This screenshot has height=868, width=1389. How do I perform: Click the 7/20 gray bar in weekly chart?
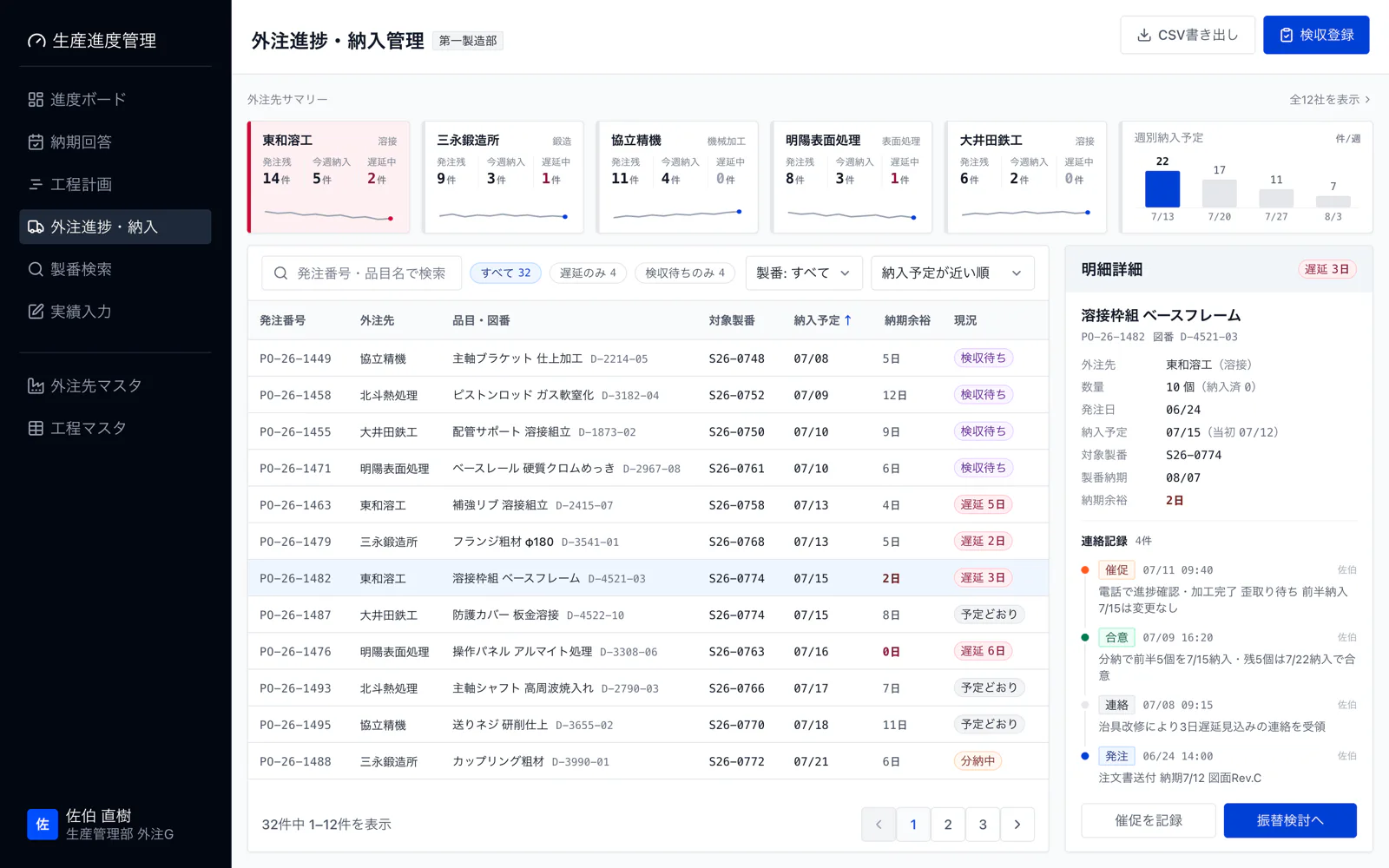1220,194
